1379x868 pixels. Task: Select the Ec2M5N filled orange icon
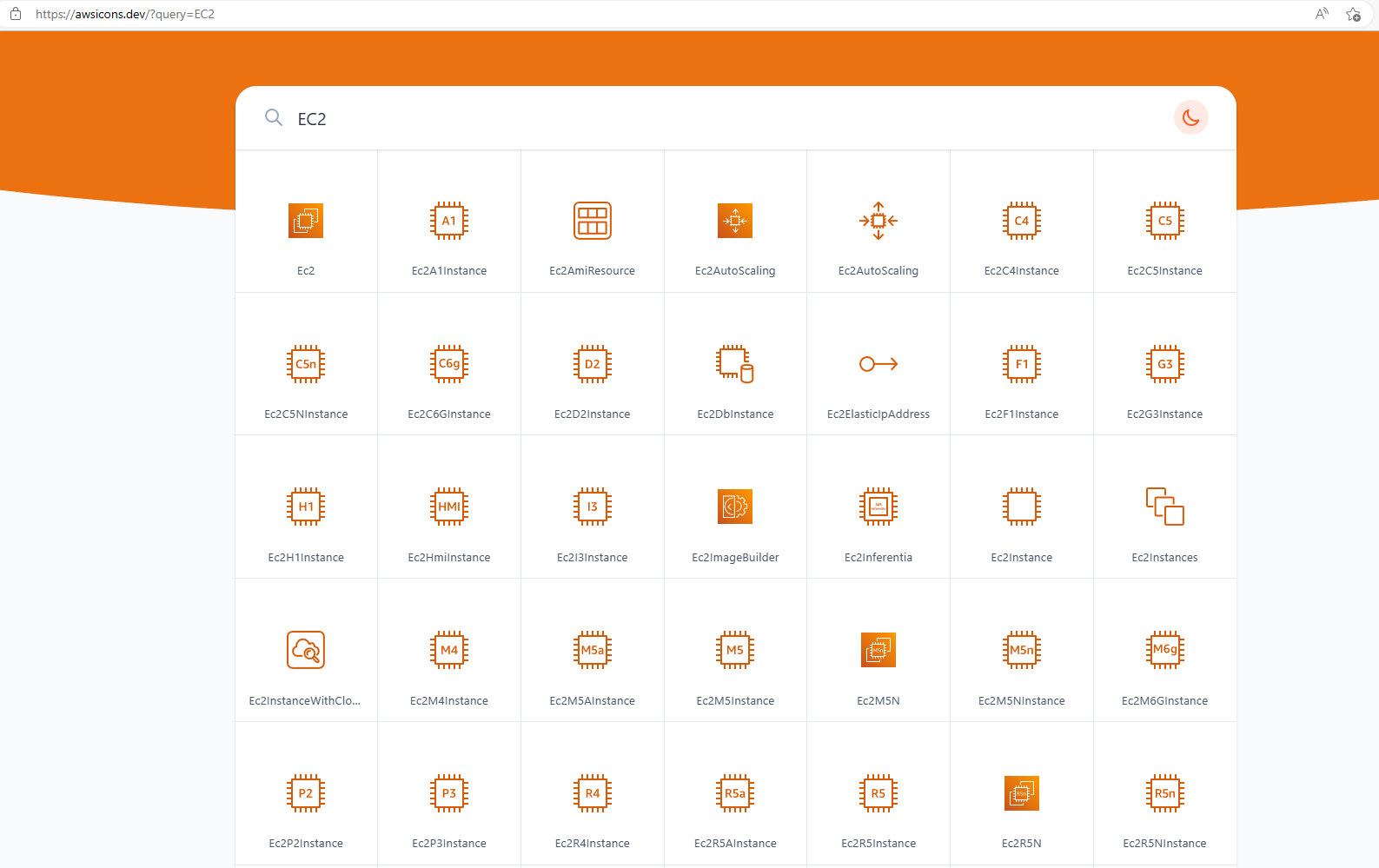point(878,650)
